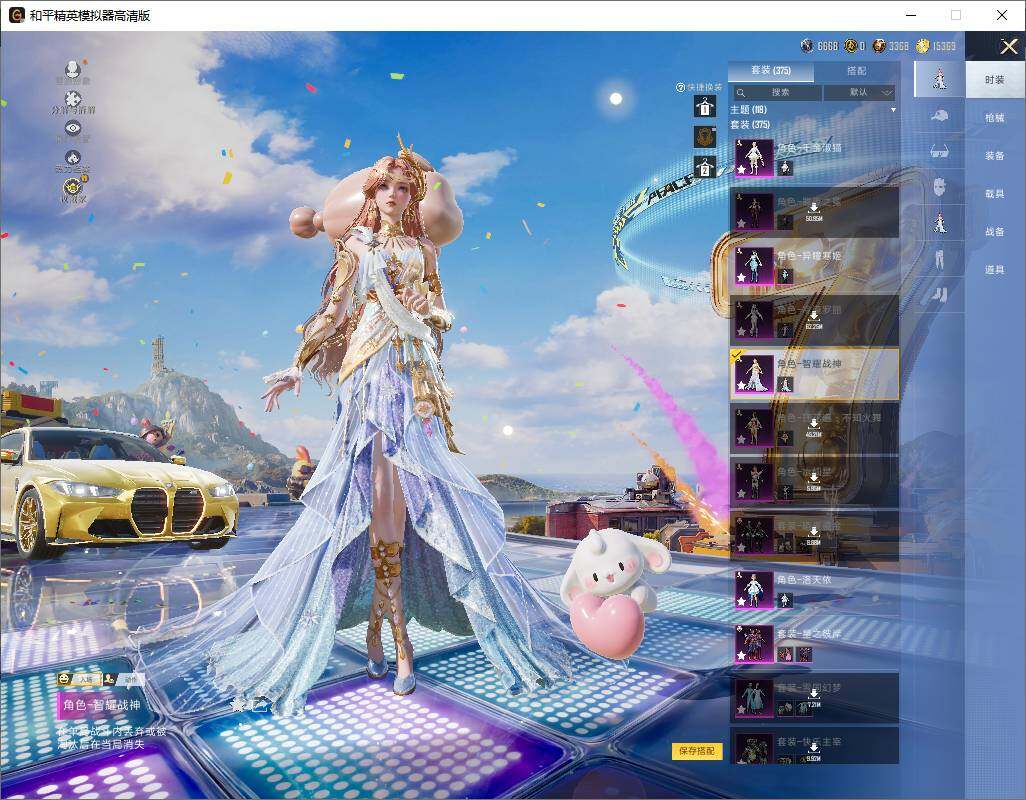Select outfit 套装-望之彼岸
Screen dimensions: 1026x800
(x=814, y=644)
